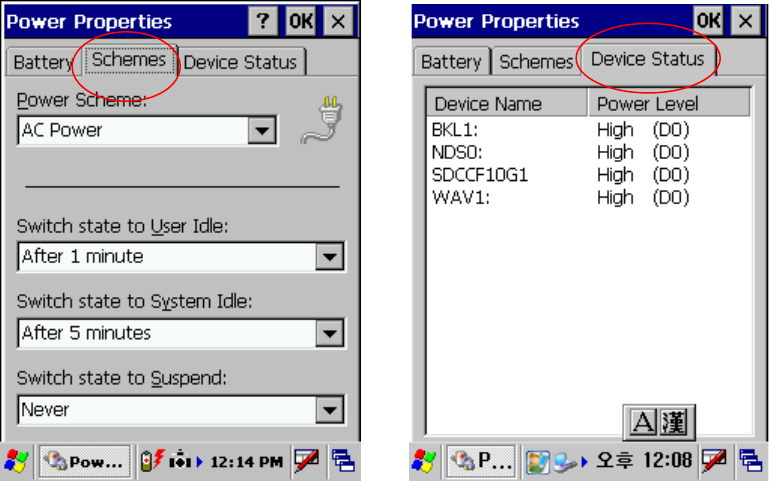Expand the User Idle dropdown arrow

(330, 256)
